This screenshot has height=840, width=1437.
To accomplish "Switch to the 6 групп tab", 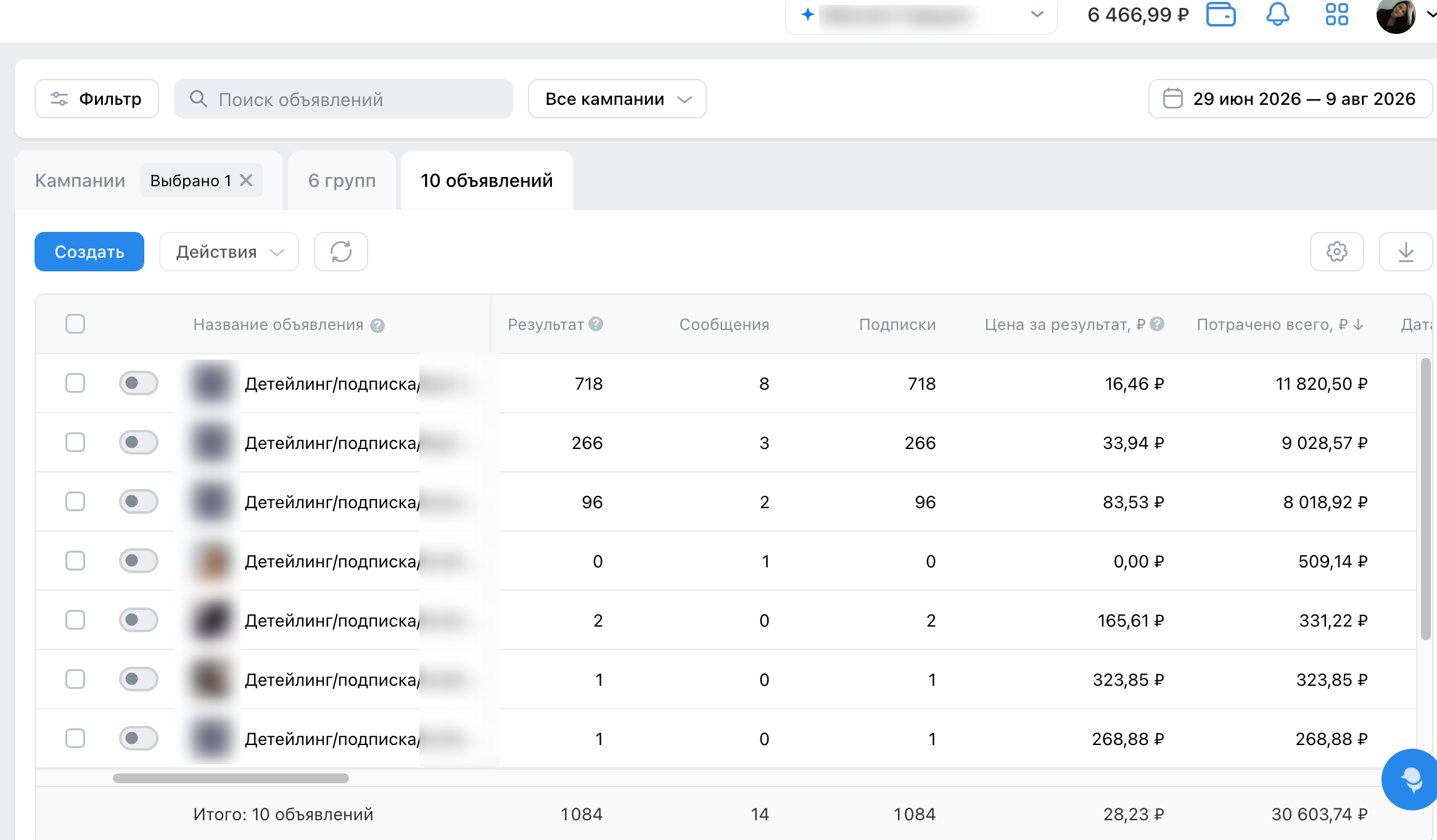I will pyautogui.click(x=342, y=181).
